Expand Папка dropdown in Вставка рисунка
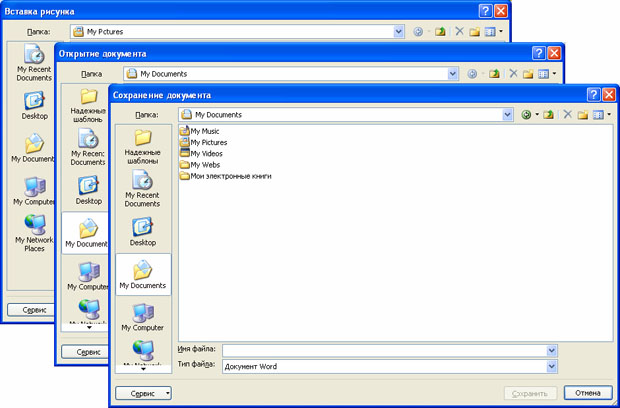Image resolution: width=620 pixels, height=408 pixels. [399, 32]
